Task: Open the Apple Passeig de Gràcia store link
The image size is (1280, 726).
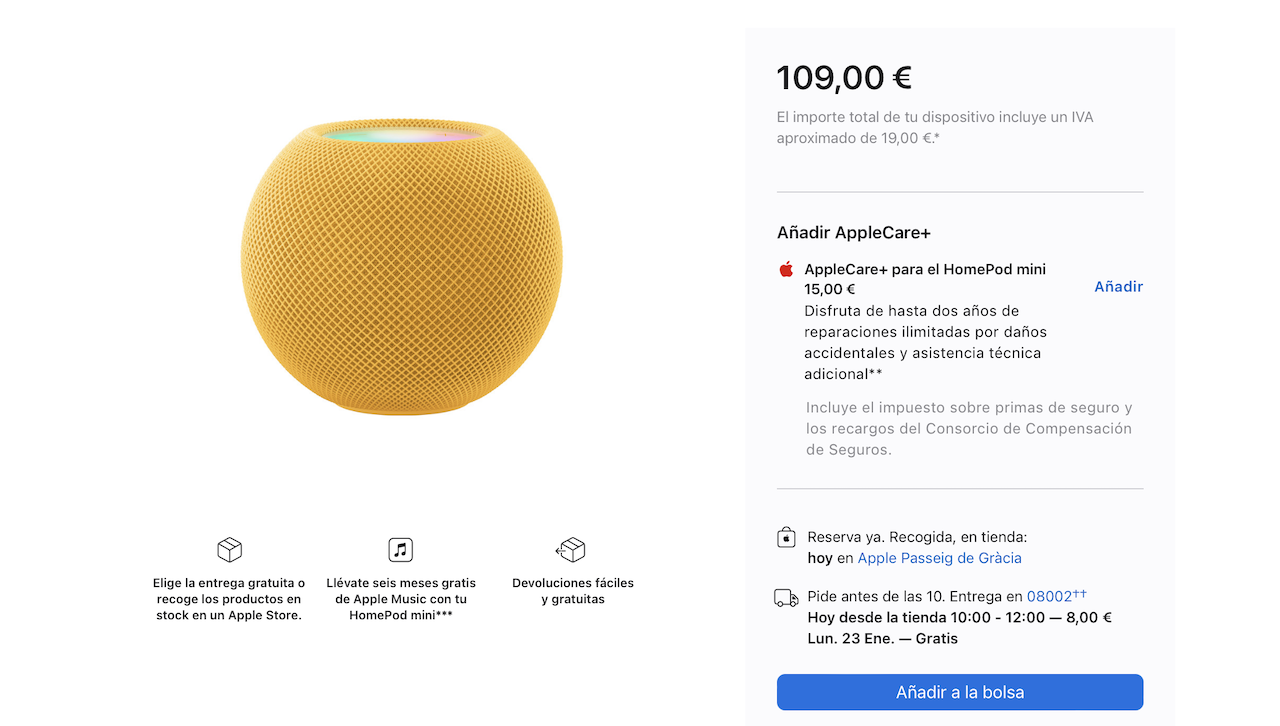Action: pyautogui.click(x=939, y=558)
